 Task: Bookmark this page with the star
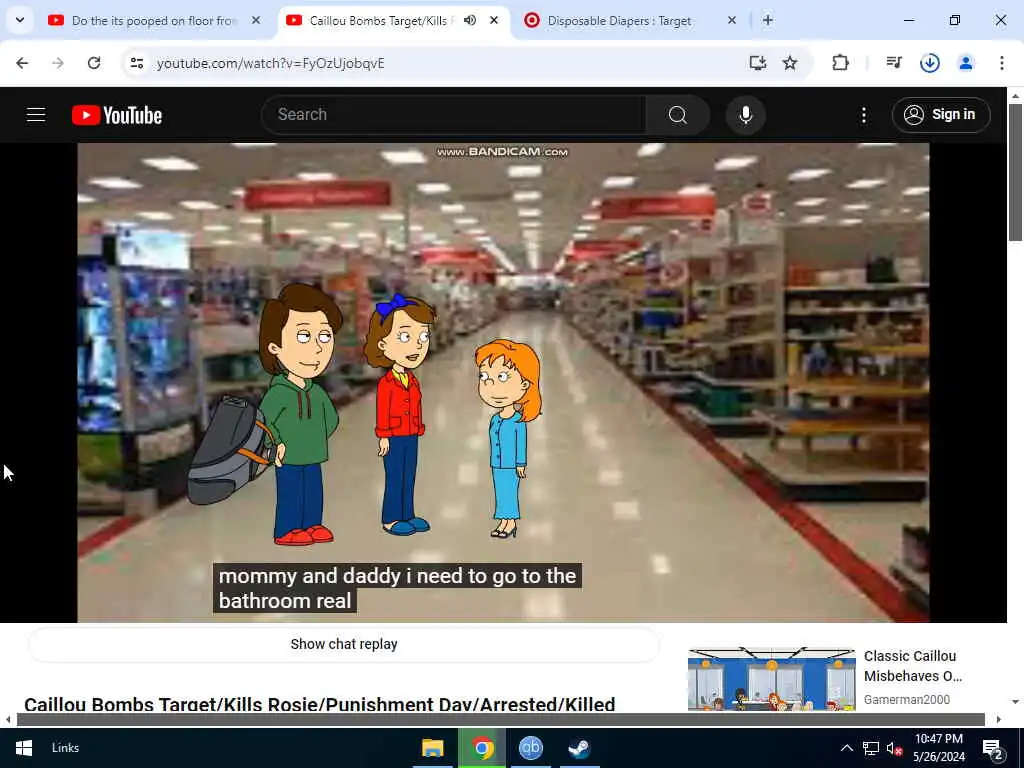click(x=790, y=63)
